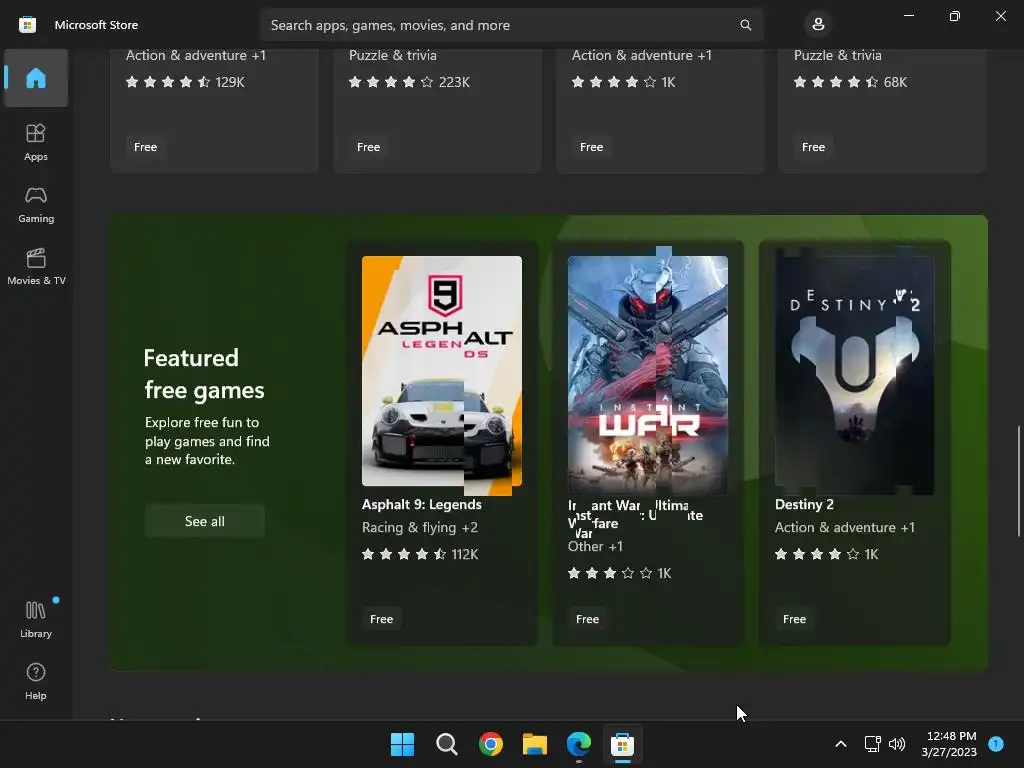Viewport: 1024px width, 768px height.
Task: Click Microsoft Store taskbar icon
Action: tap(622, 744)
